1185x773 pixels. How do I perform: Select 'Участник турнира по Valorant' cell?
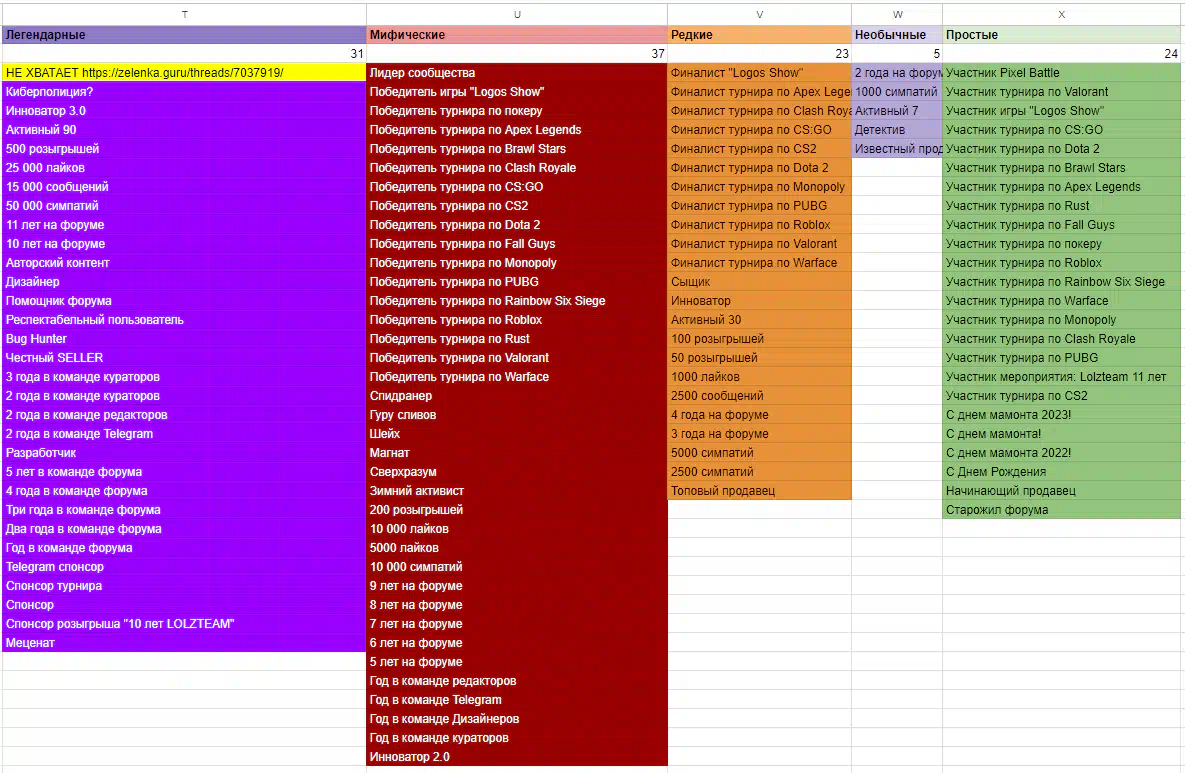tap(1061, 91)
